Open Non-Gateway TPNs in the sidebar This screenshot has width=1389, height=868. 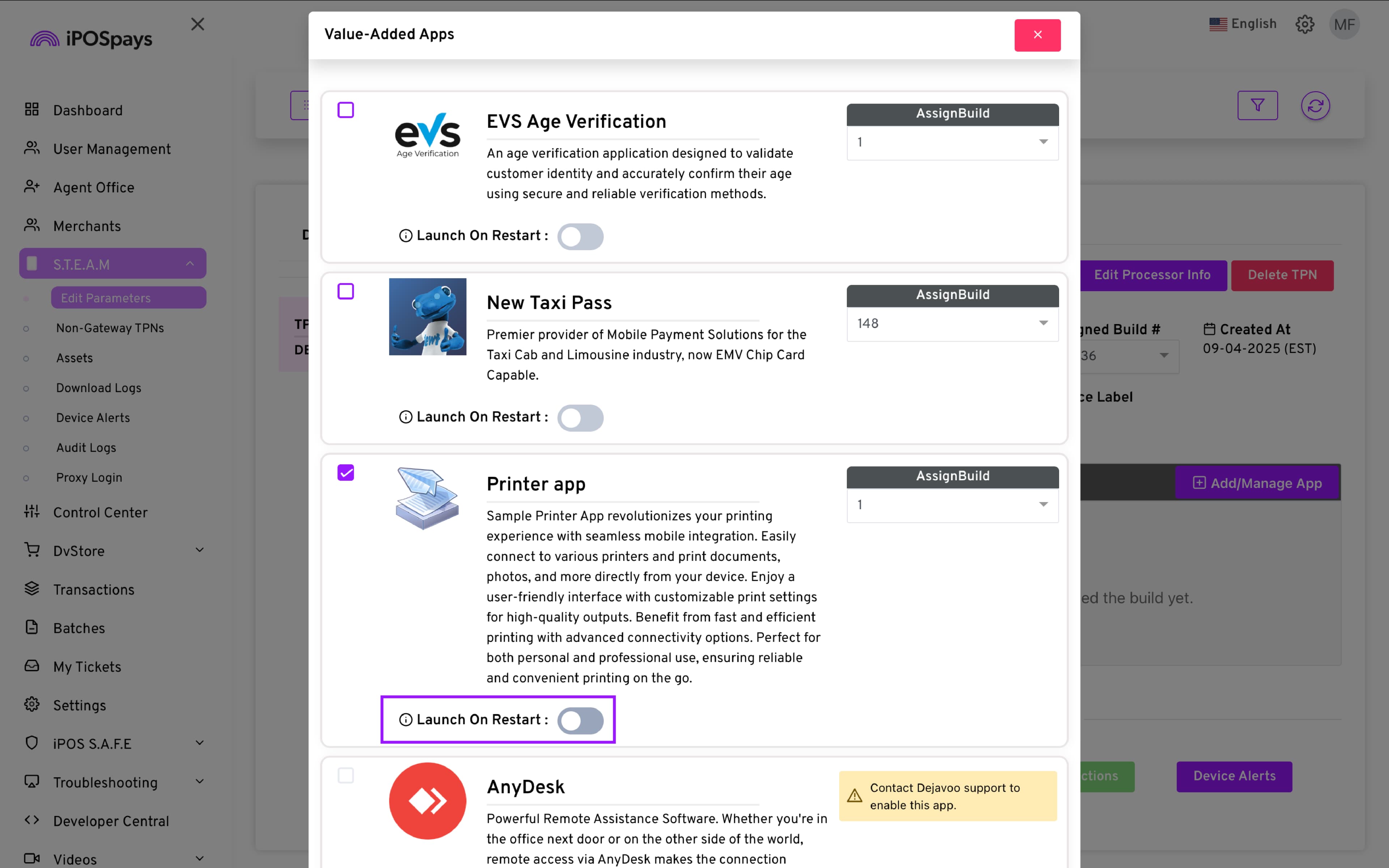click(x=110, y=328)
